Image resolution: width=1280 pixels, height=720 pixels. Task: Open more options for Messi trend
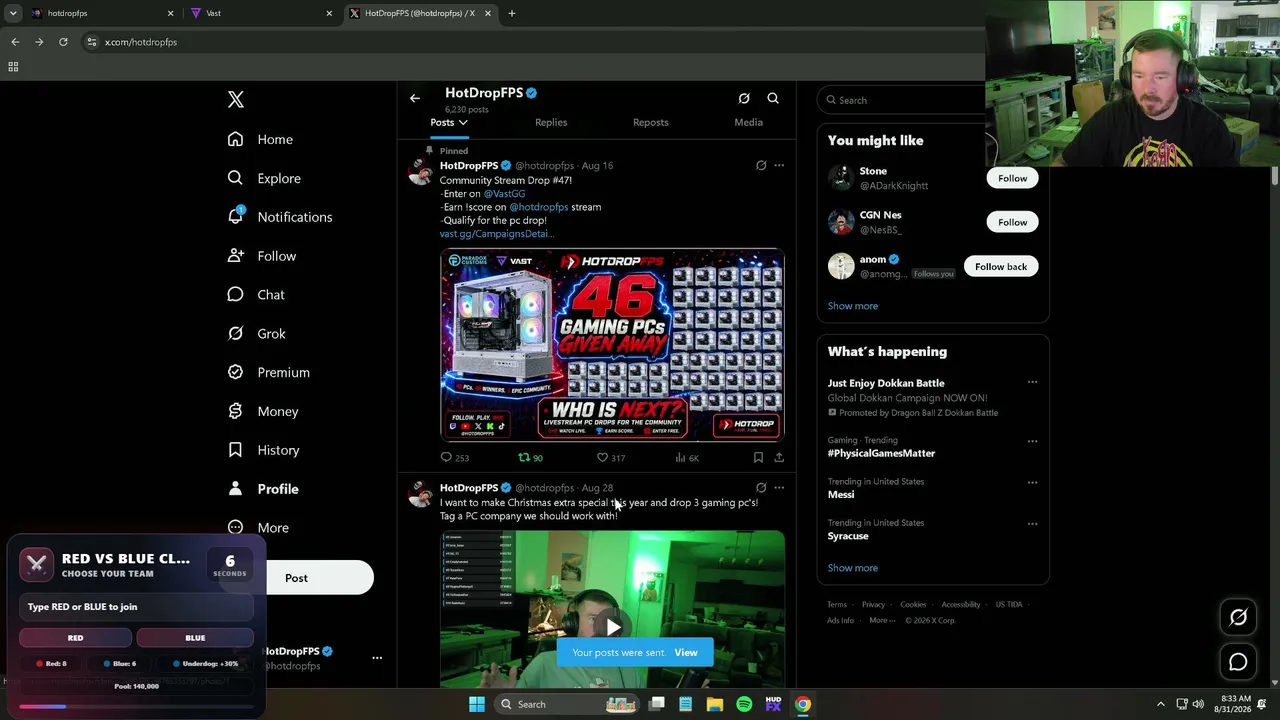click(1032, 482)
